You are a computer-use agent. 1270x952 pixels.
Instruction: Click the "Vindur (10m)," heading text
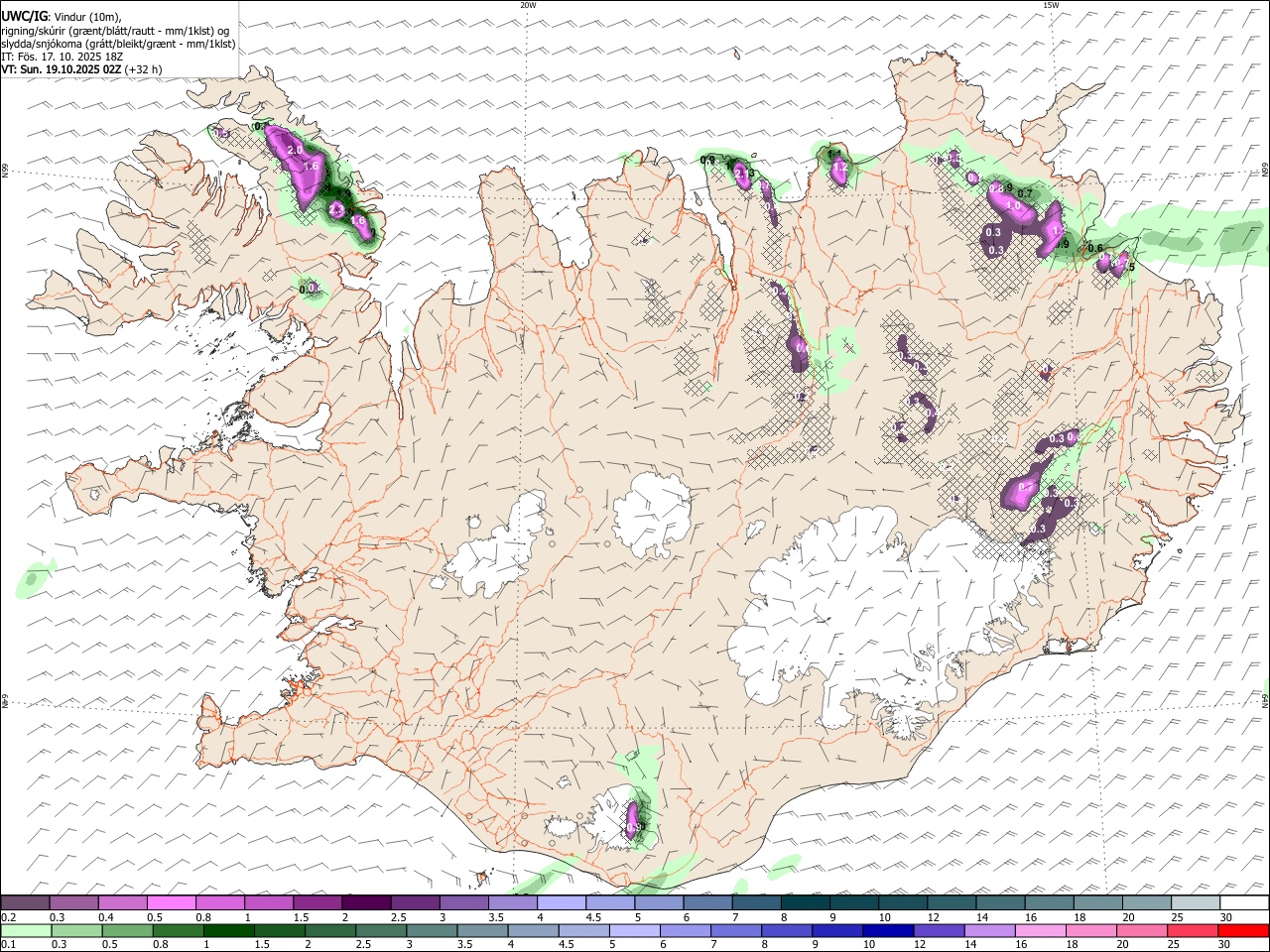[x=87, y=17]
